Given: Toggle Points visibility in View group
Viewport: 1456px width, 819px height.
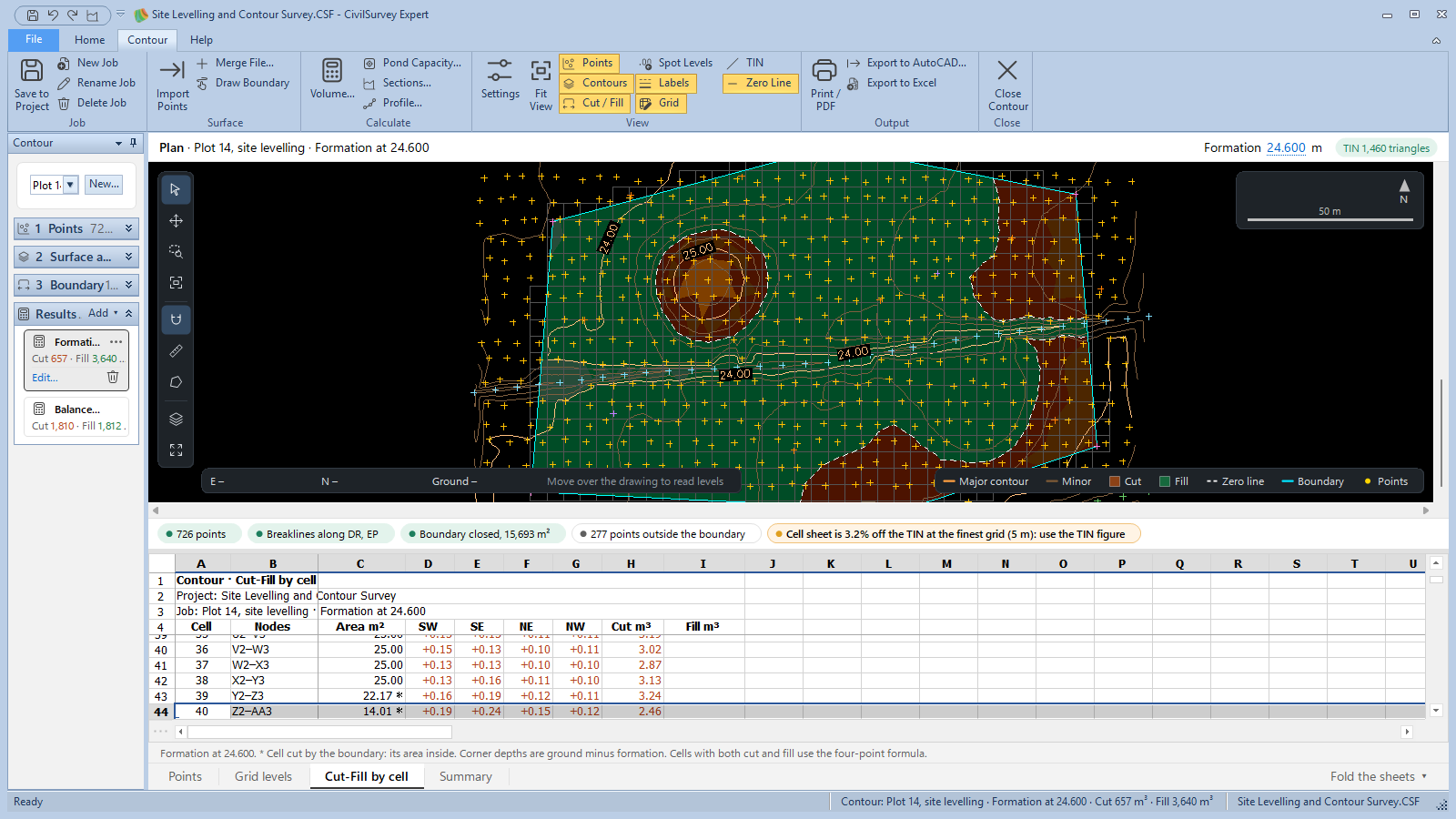Looking at the screenshot, I should click(589, 63).
